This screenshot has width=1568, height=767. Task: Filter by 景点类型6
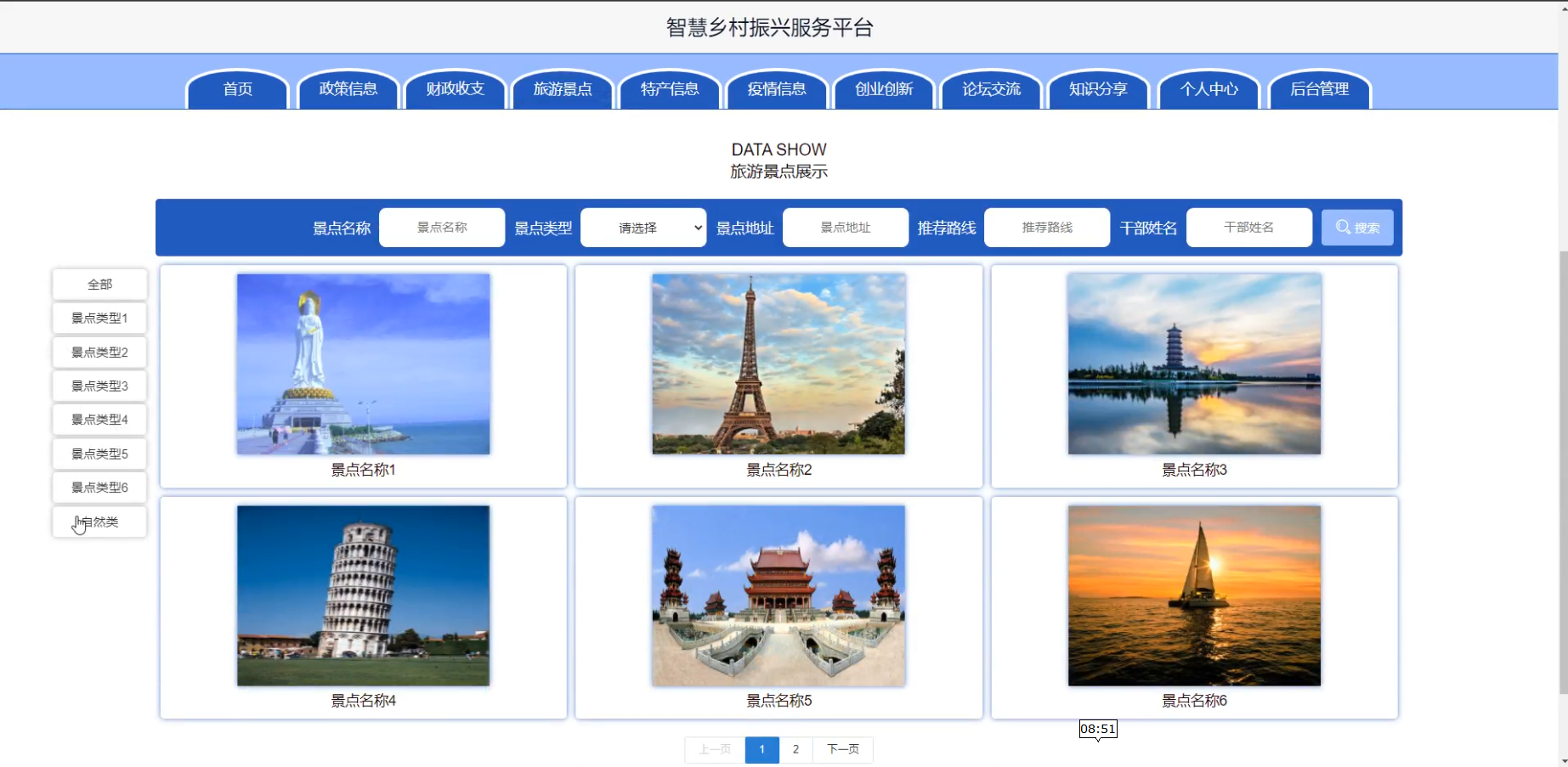click(99, 488)
